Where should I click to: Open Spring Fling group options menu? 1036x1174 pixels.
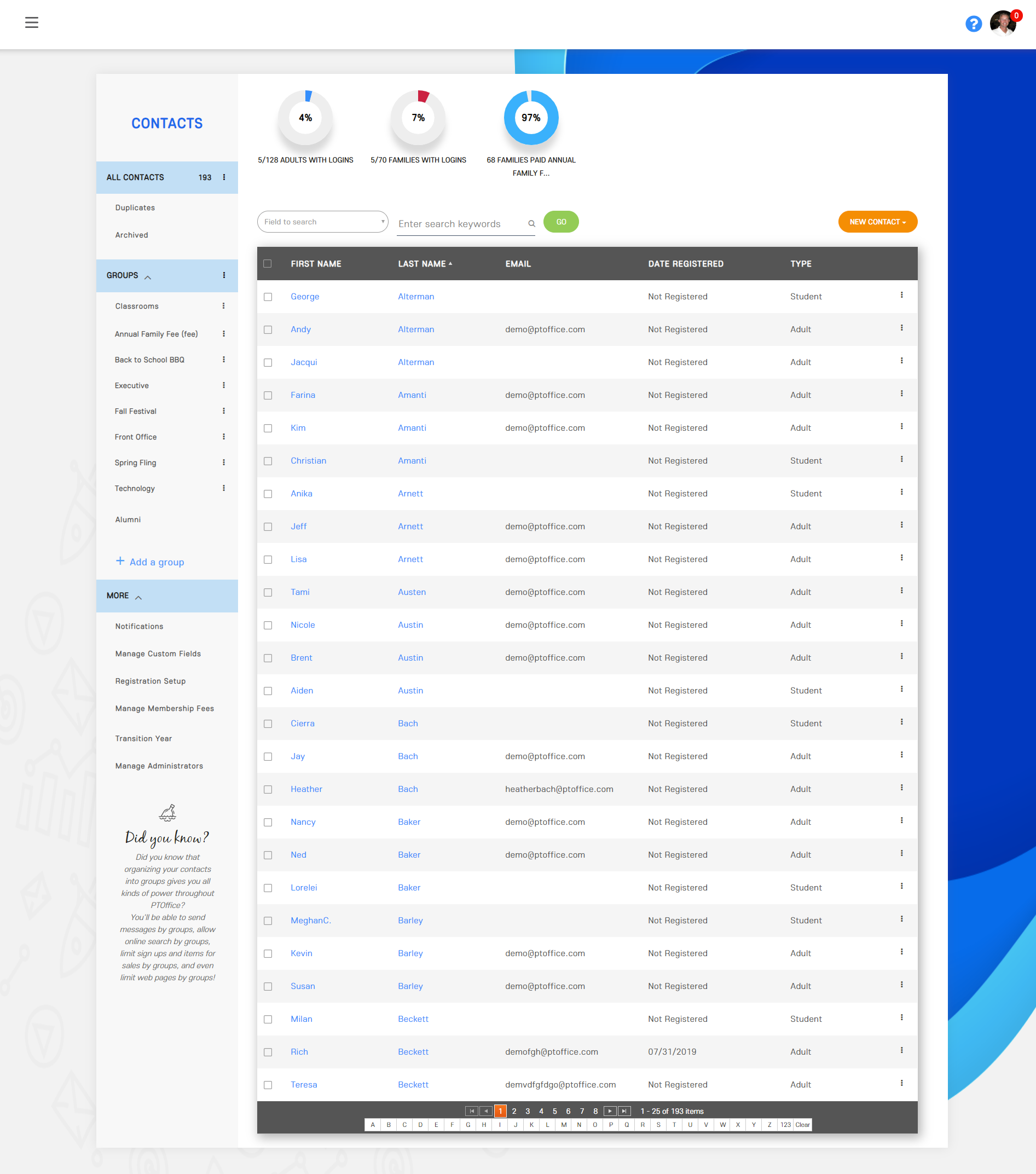224,462
